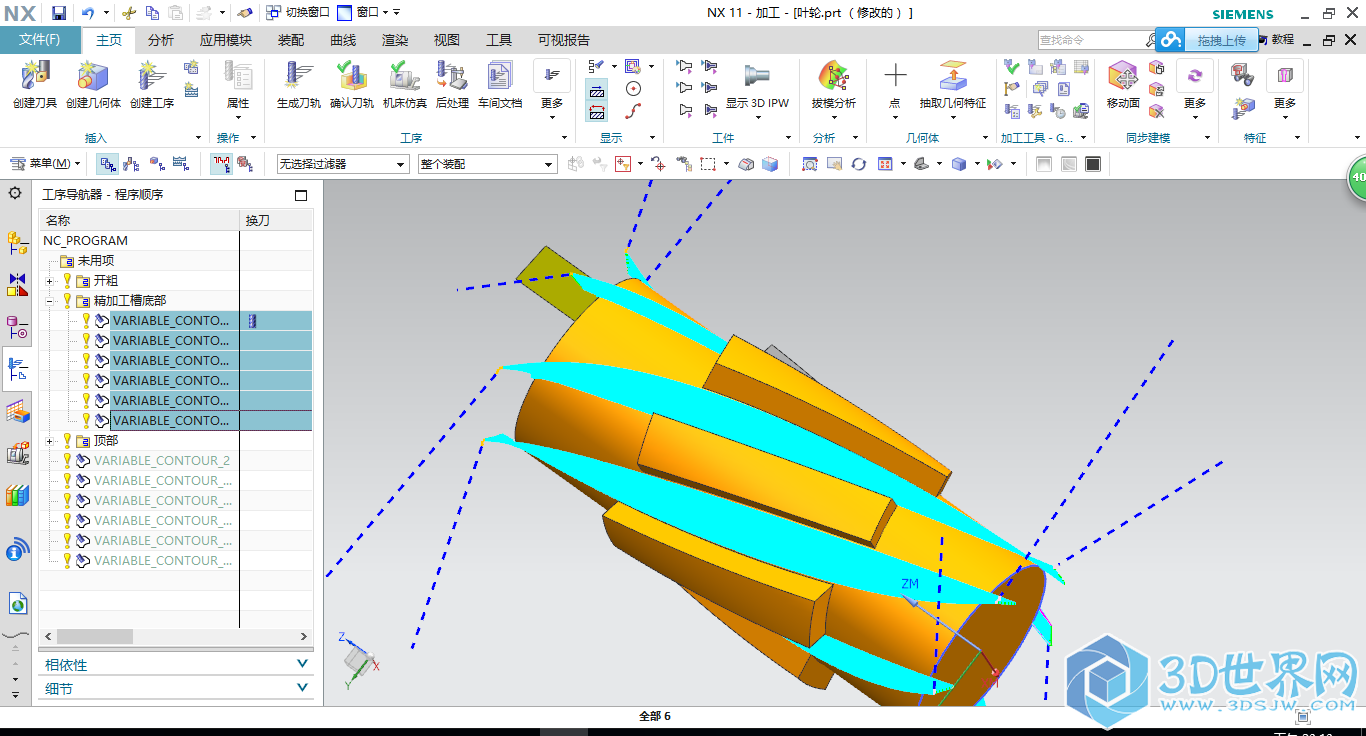Click the Properties (属性) icon
This screenshot has height=736, width=1366.
click(x=238, y=76)
